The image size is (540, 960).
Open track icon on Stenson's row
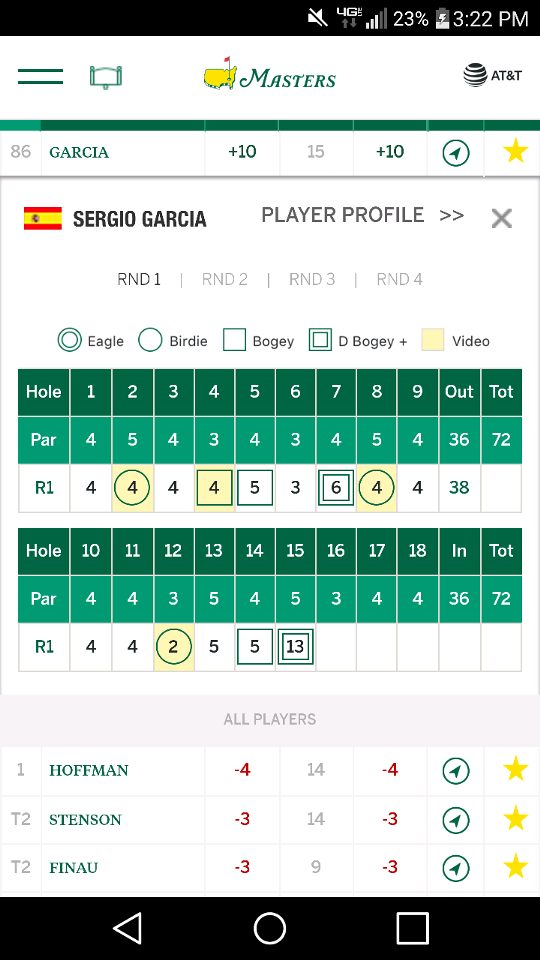[456, 820]
